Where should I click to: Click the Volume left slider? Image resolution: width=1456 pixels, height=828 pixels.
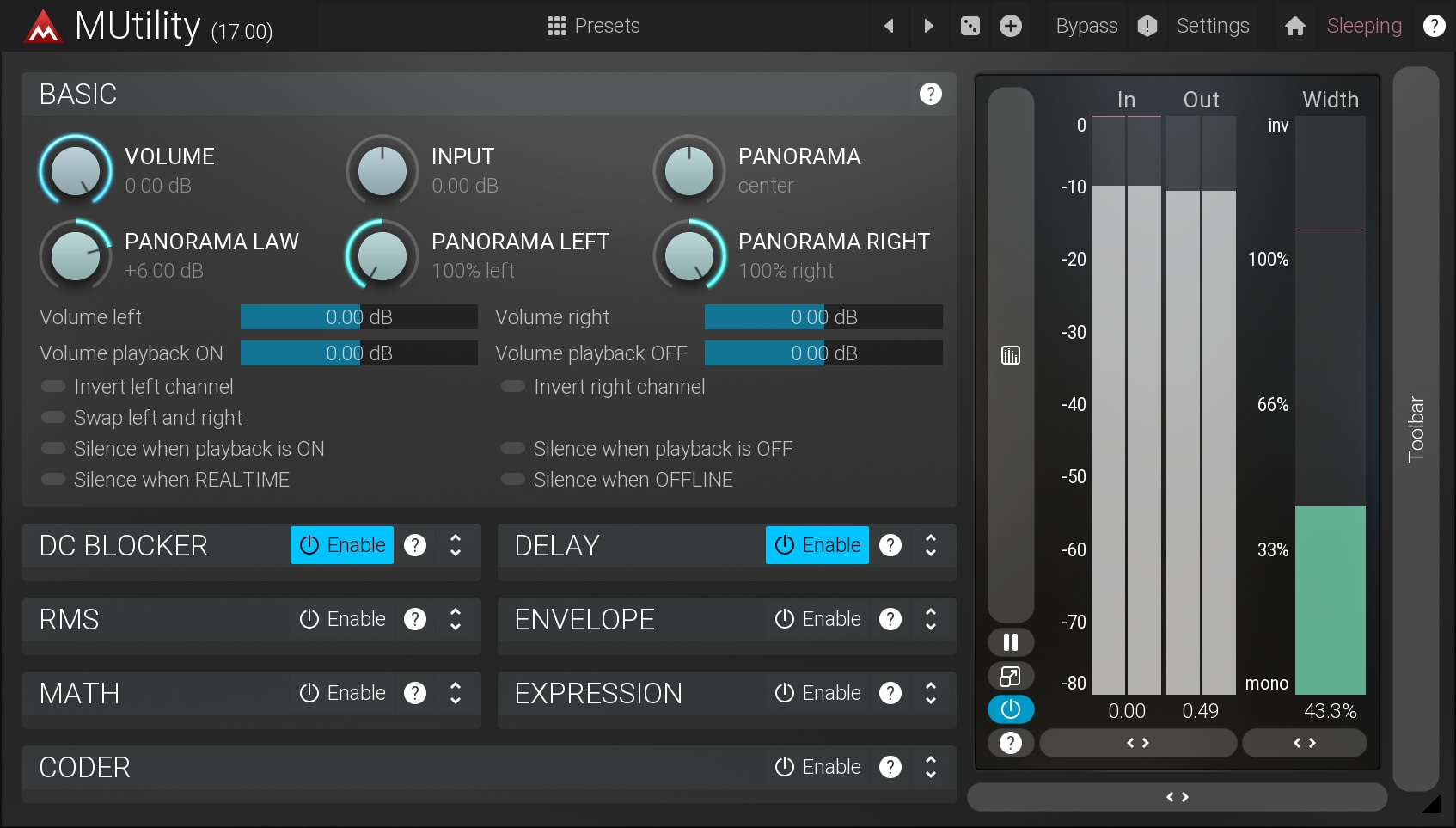(358, 317)
